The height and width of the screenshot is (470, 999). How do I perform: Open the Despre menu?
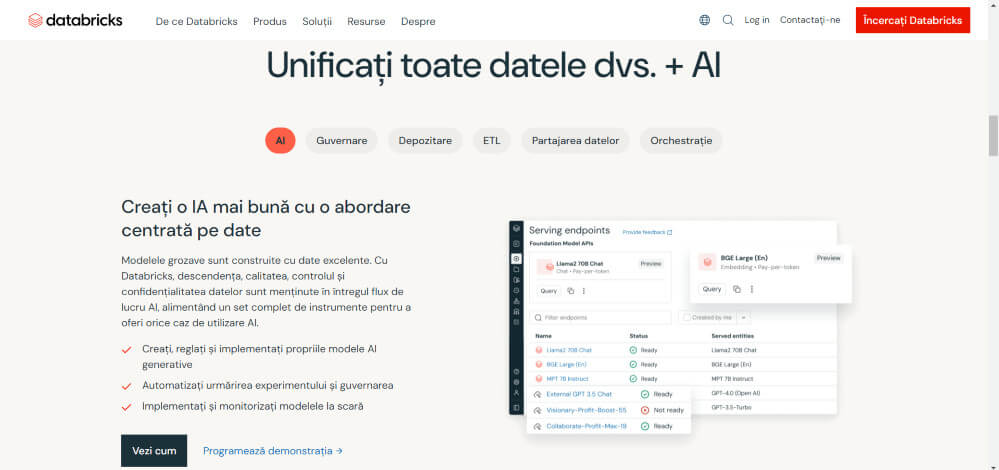(419, 21)
